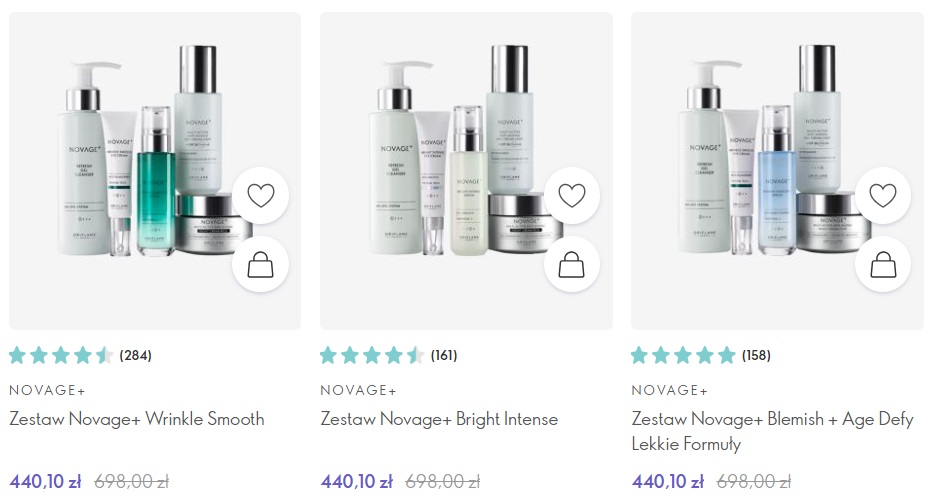Open Zestaw Novage+ Wrinkle Smooth link
Image resolution: width=937 pixels, height=501 pixels.
click(137, 418)
